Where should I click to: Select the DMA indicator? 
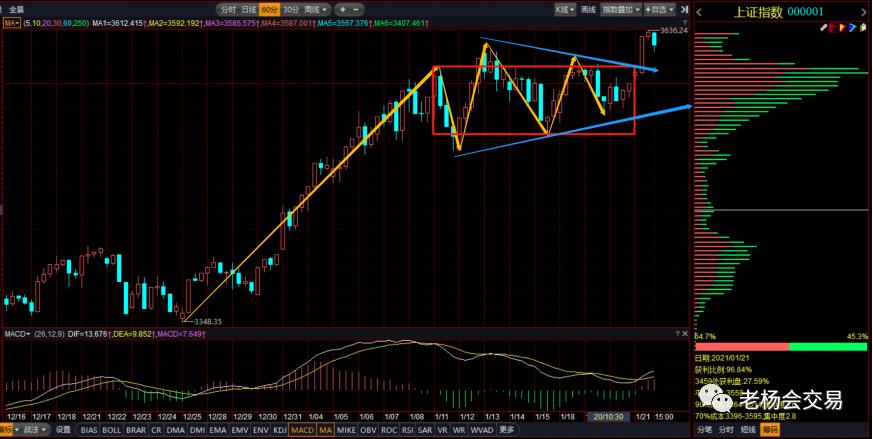point(176,430)
